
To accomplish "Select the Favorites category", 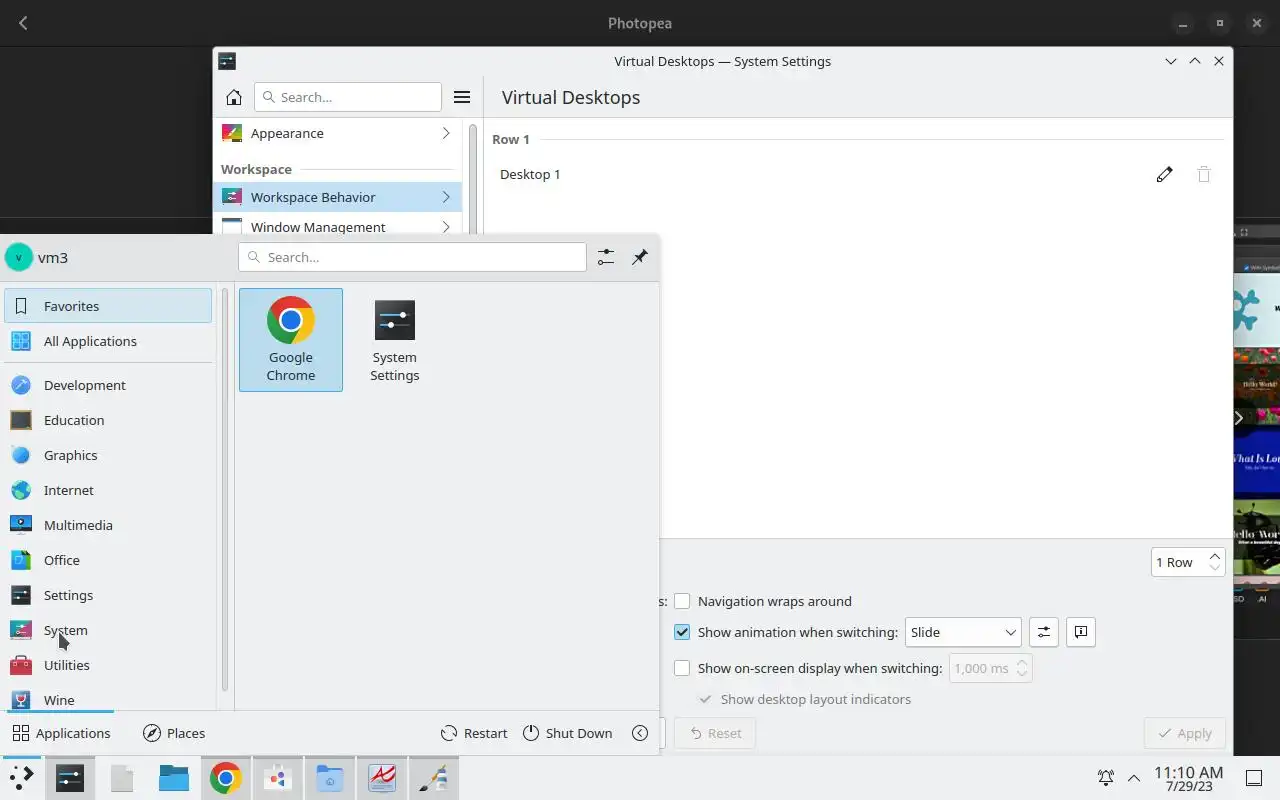I will point(108,306).
